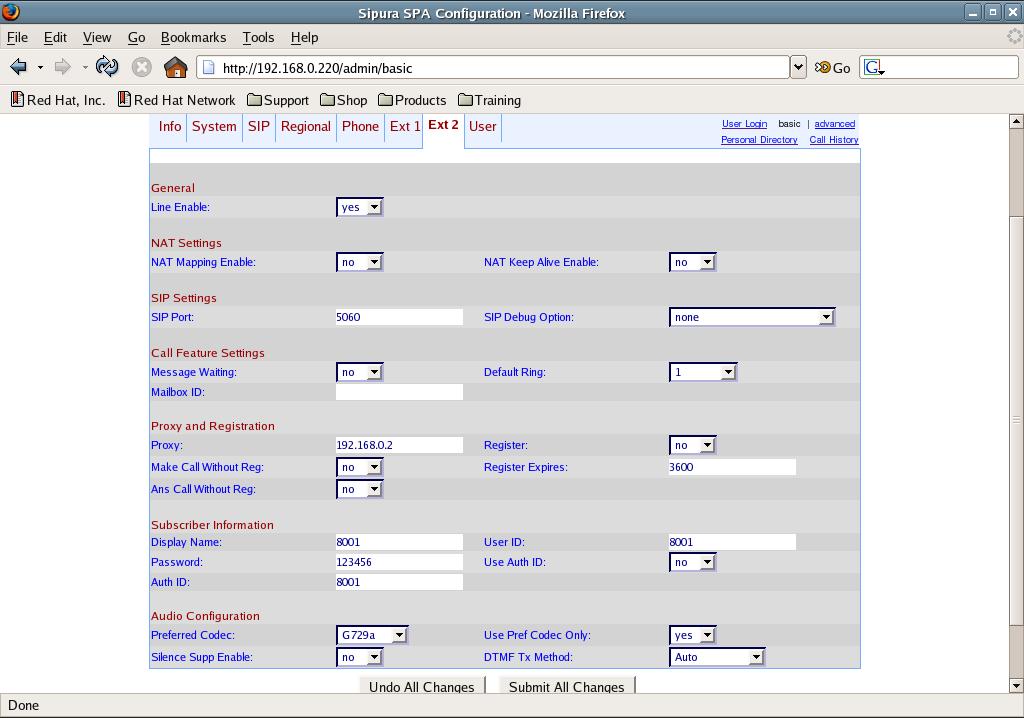This screenshot has width=1024, height=718.
Task: Open the Register yes/no dropdown
Action: click(x=692, y=445)
